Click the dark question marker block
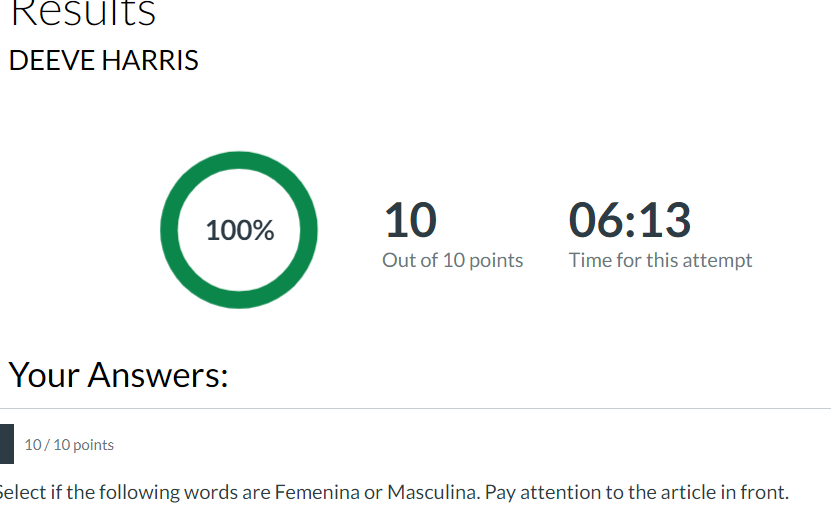Viewport: 831px width, 508px height. (6, 444)
